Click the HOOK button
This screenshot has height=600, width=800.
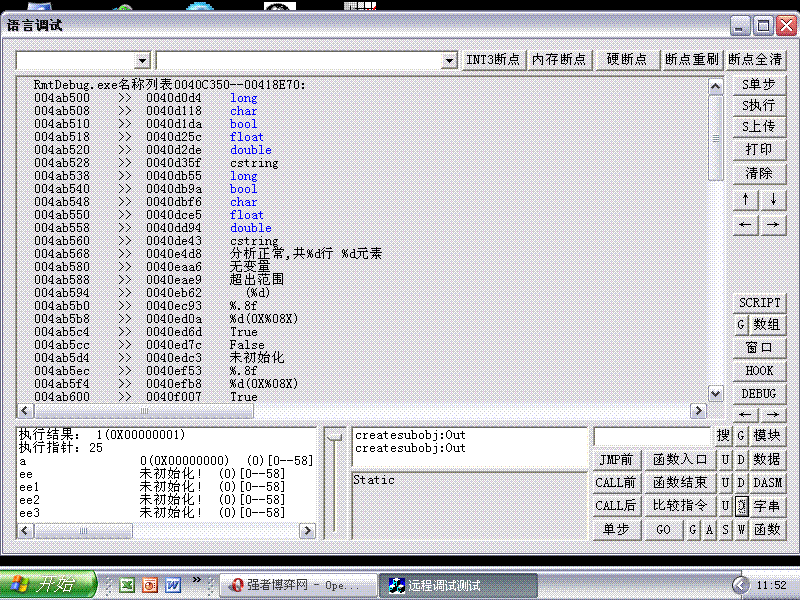coord(759,371)
